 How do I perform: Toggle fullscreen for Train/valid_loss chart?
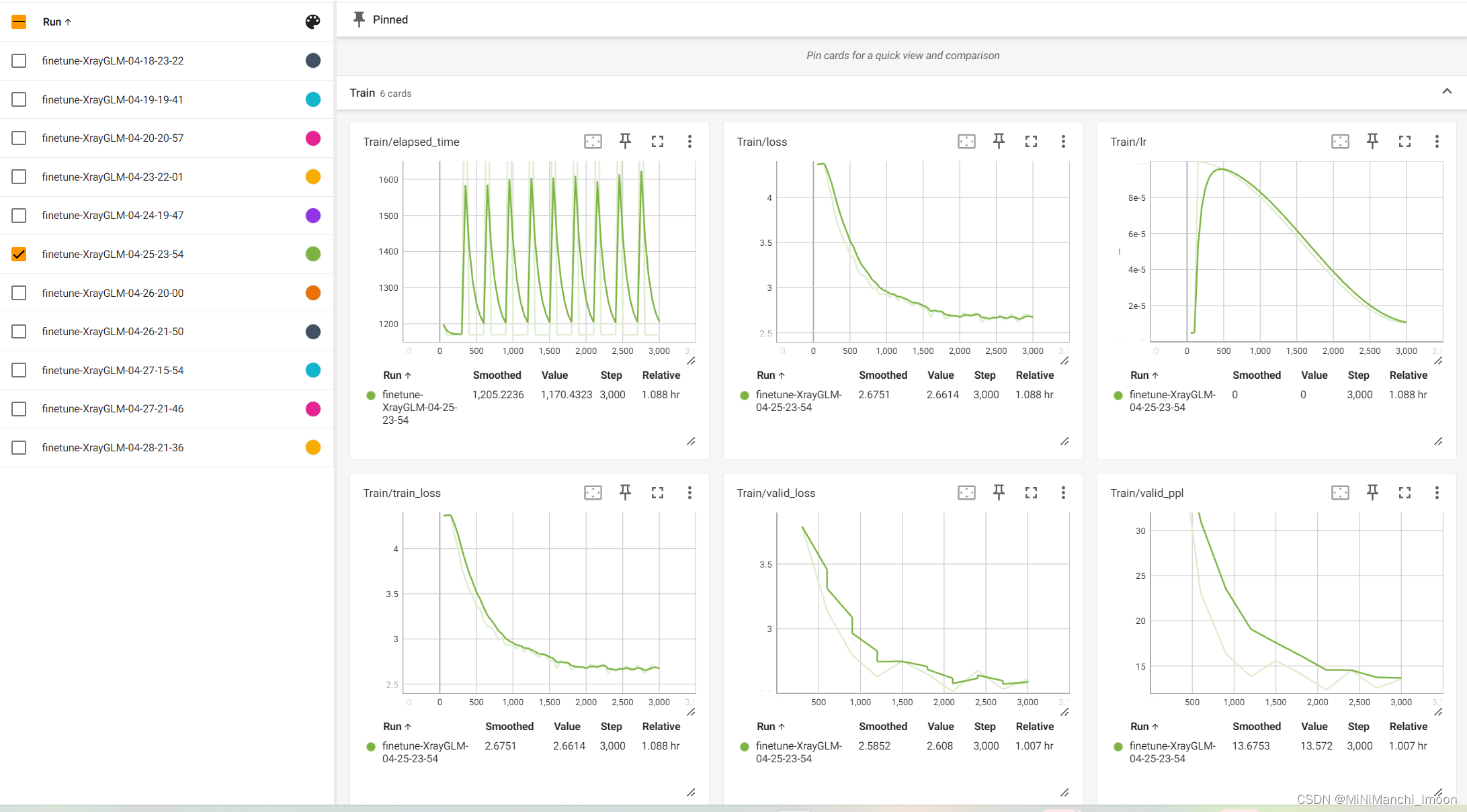1031,493
